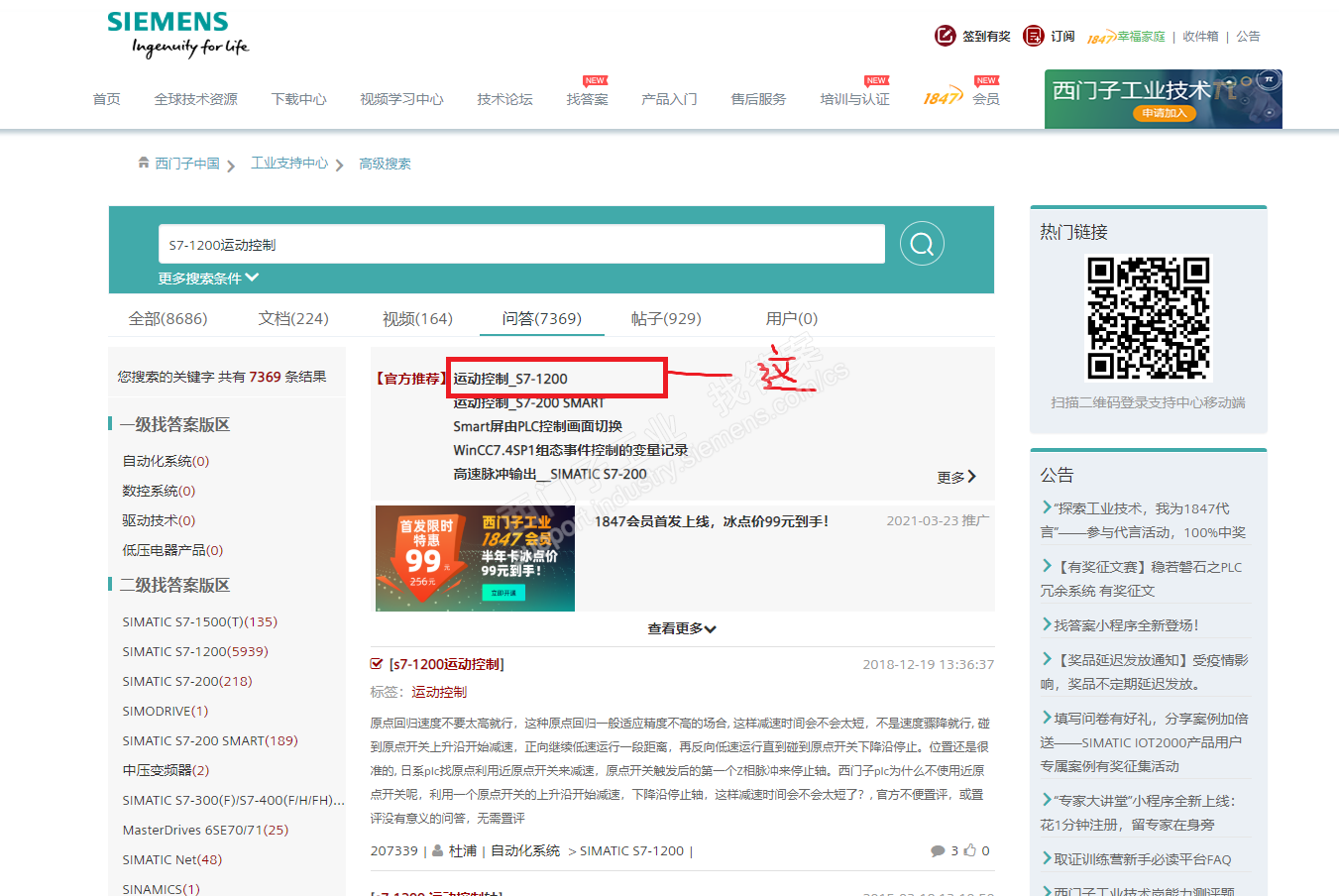Select the 问答(7369) tab
This screenshot has width=1339, height=896.
pyautogui.click(x=541, y=318)
